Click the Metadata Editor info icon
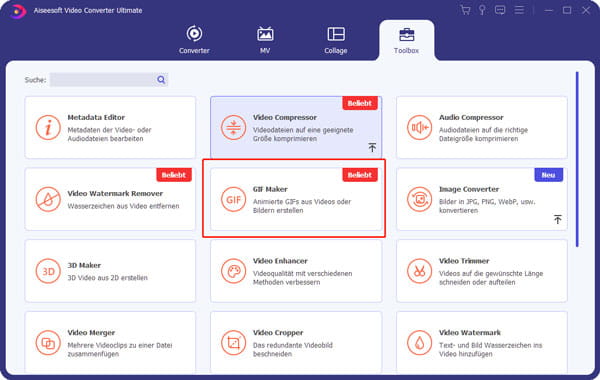The image size is (600, 380). coord(48,127)
